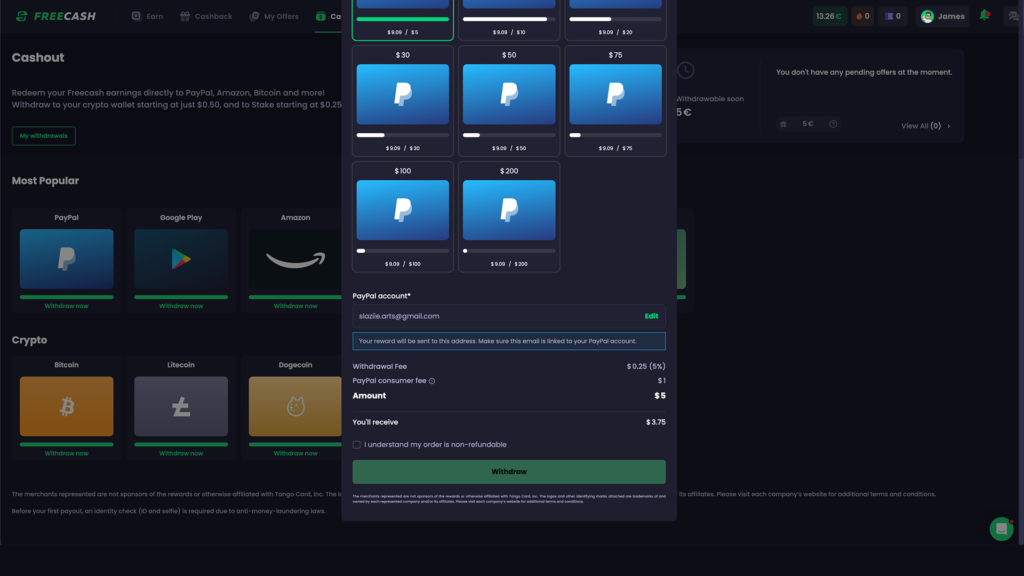Screen dimensions: 1024x576
Task: Open the Earn section icon
Action: [x=135, y=16]
